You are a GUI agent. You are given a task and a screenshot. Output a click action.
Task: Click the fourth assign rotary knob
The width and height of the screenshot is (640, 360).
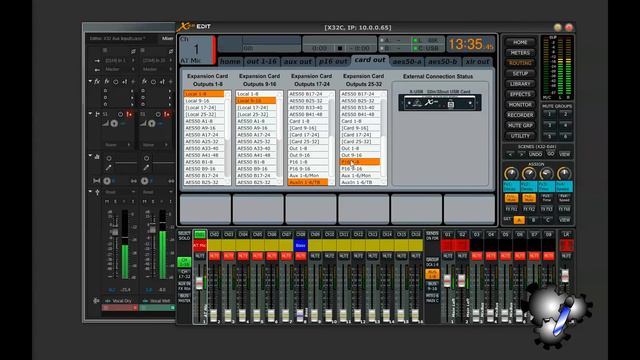click(x=564, y=174)
